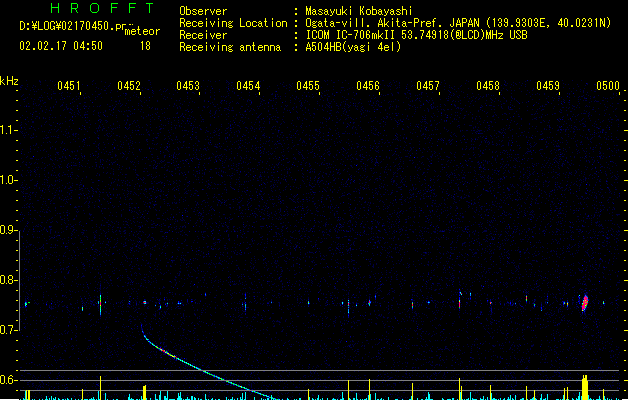Click the 0.8 kHz frequency tick label
629x400 pixels.
coord(8,280)
